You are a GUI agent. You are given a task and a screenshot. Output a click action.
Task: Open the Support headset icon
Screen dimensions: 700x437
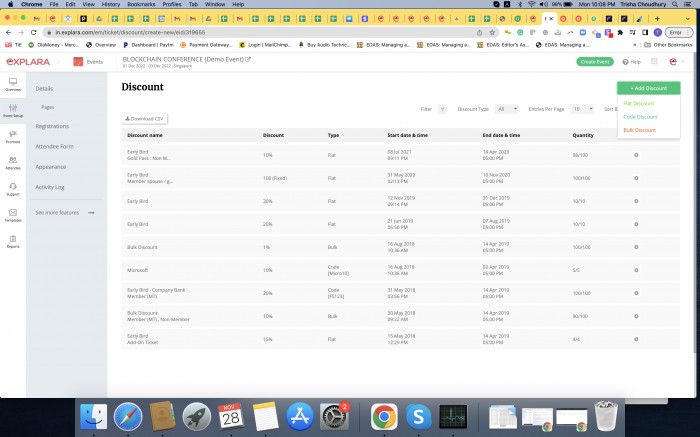13,189
